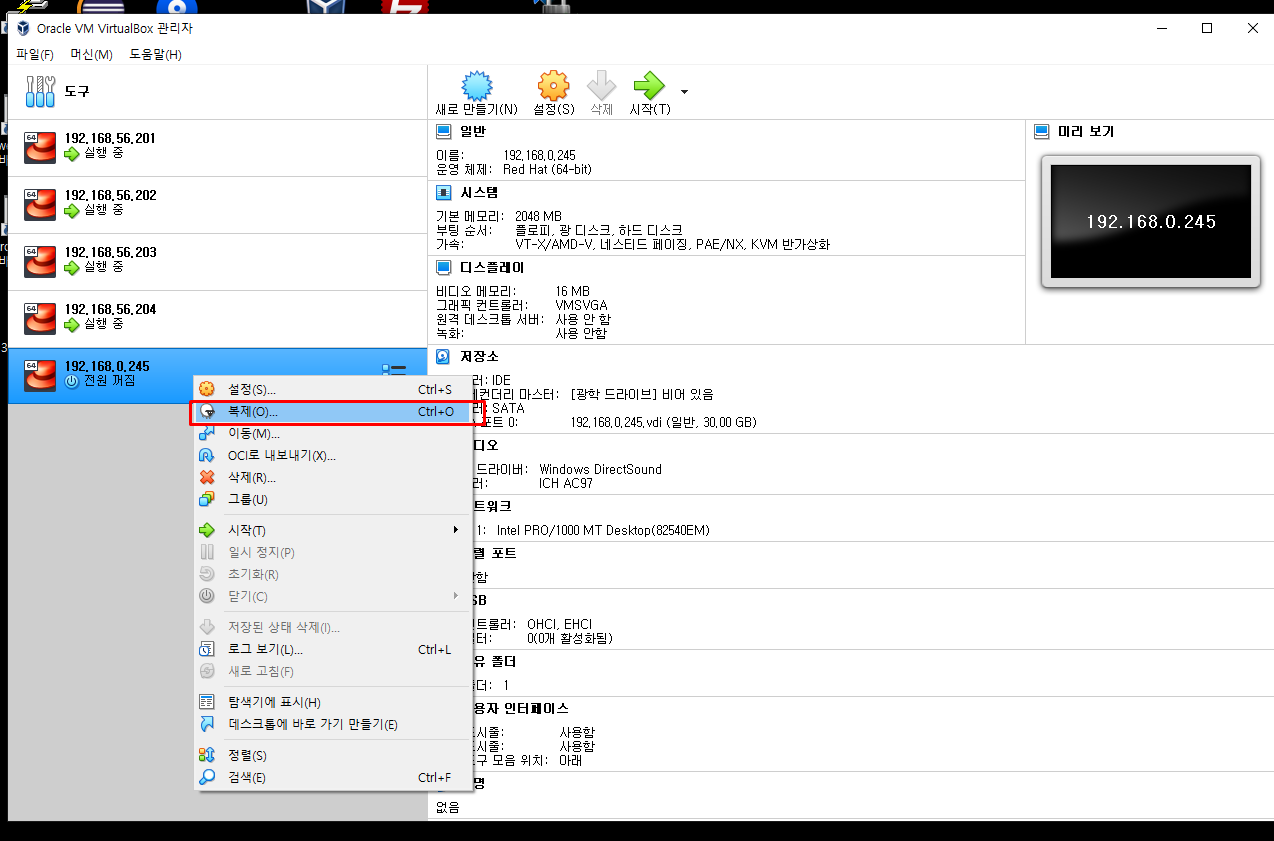Image resolution: width=1274 pixels, height=841 pixels.
Task: Choose 검색(E) in the context menu
Action: tap(333, 777)
